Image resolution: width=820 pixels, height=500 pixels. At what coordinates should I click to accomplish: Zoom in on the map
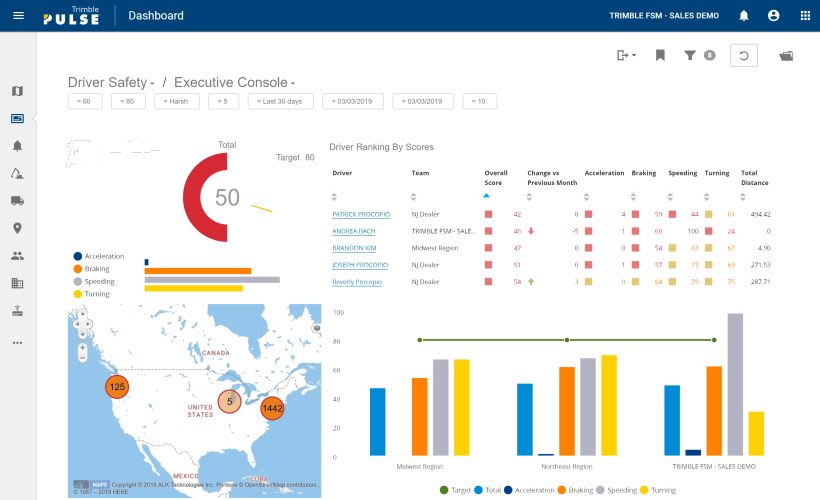coord(83,348)
